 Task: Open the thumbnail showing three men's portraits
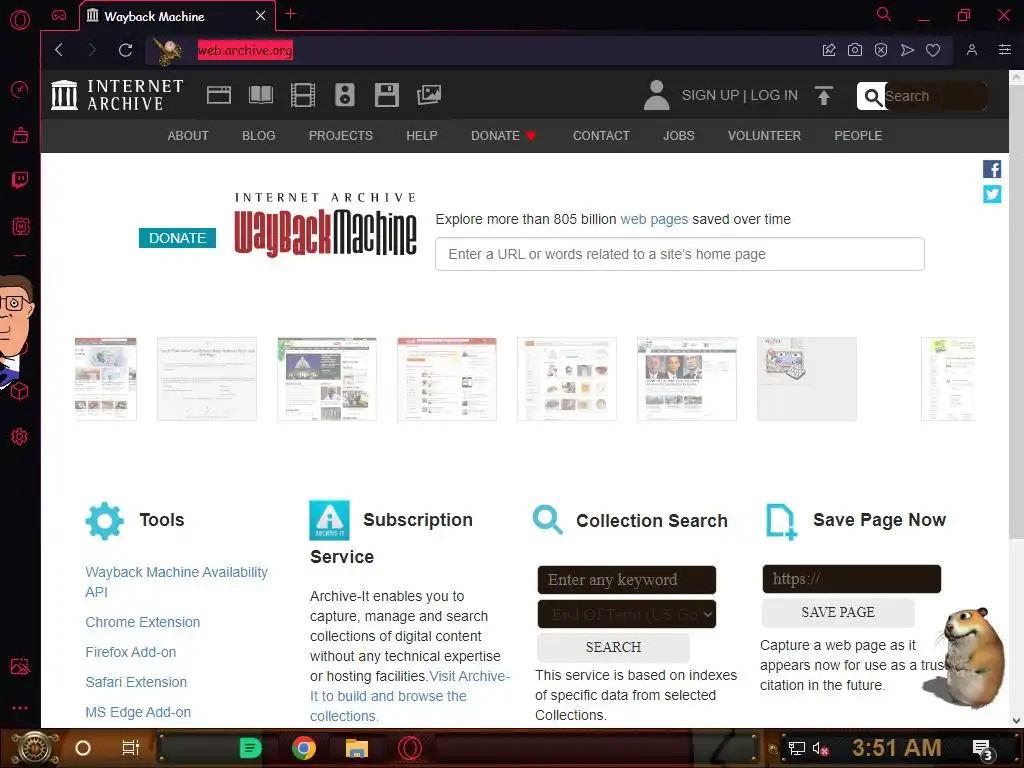(x=686, y=379)
